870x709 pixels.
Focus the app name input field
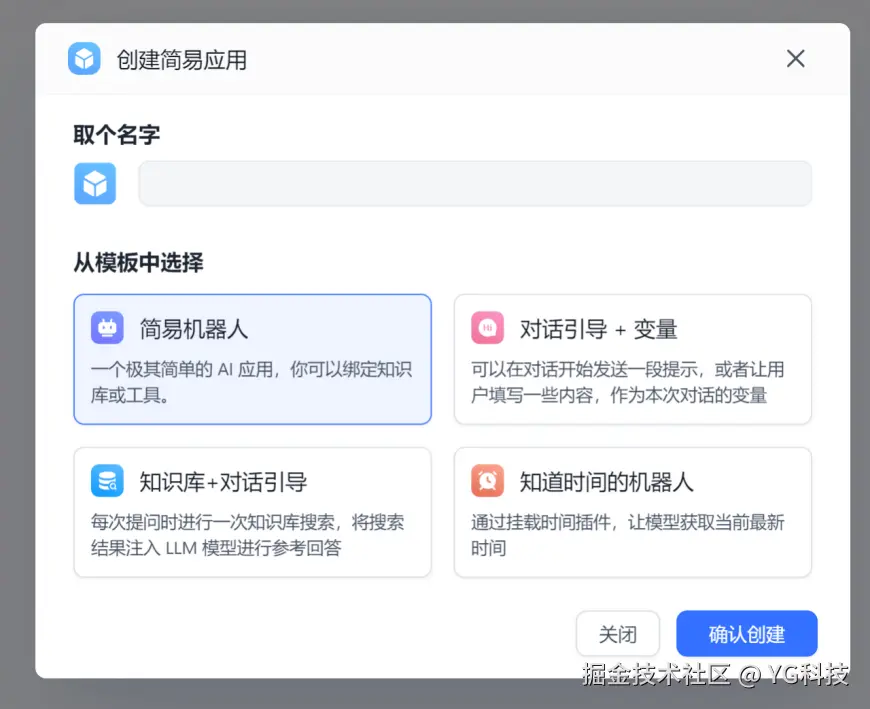(x=475, y=184)
